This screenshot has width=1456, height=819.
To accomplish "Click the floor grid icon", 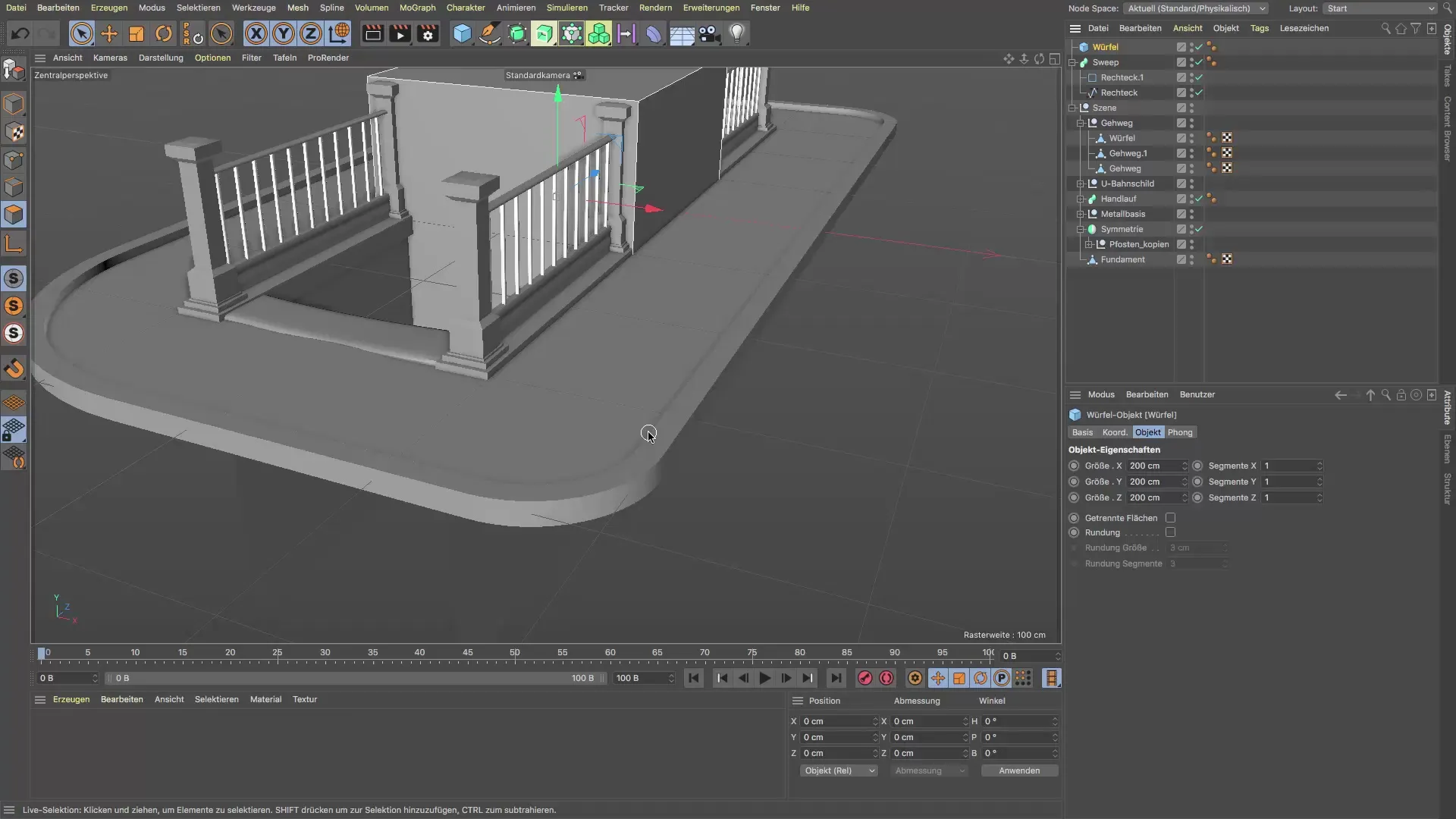I will [x=682, y=33].
